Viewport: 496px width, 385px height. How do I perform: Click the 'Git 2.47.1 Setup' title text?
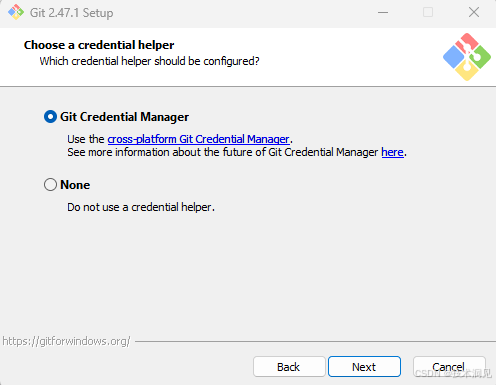(x=71, y=13)
